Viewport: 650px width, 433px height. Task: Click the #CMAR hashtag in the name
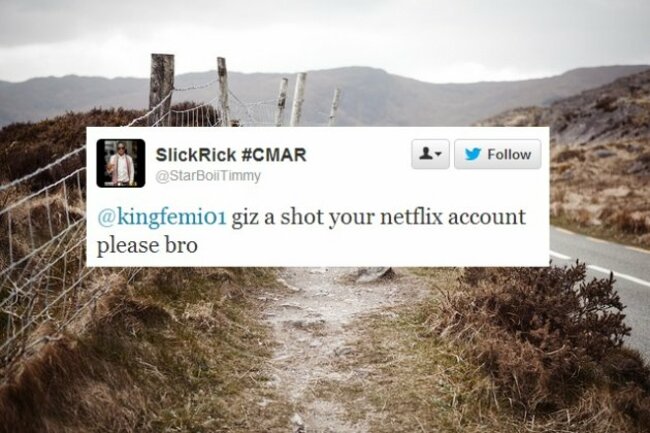(x=273, y=155)
